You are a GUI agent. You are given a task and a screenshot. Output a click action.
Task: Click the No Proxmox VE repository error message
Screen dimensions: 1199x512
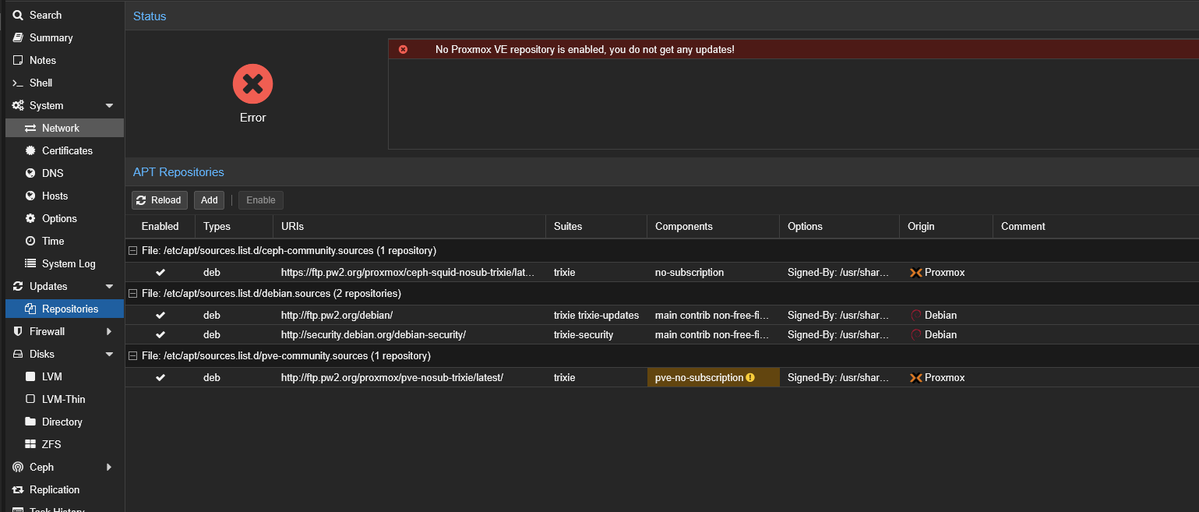pos(585,50)
